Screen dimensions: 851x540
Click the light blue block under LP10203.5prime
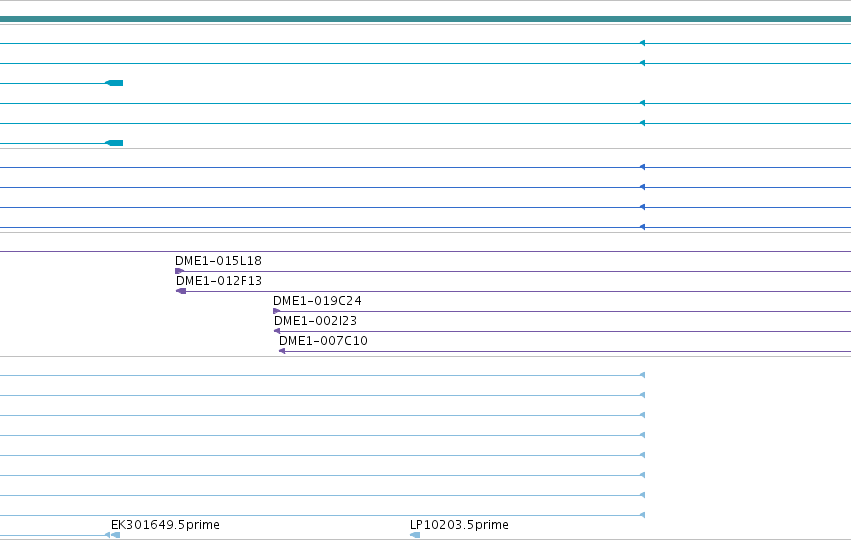pyautogui.click(x=415, y=535)
